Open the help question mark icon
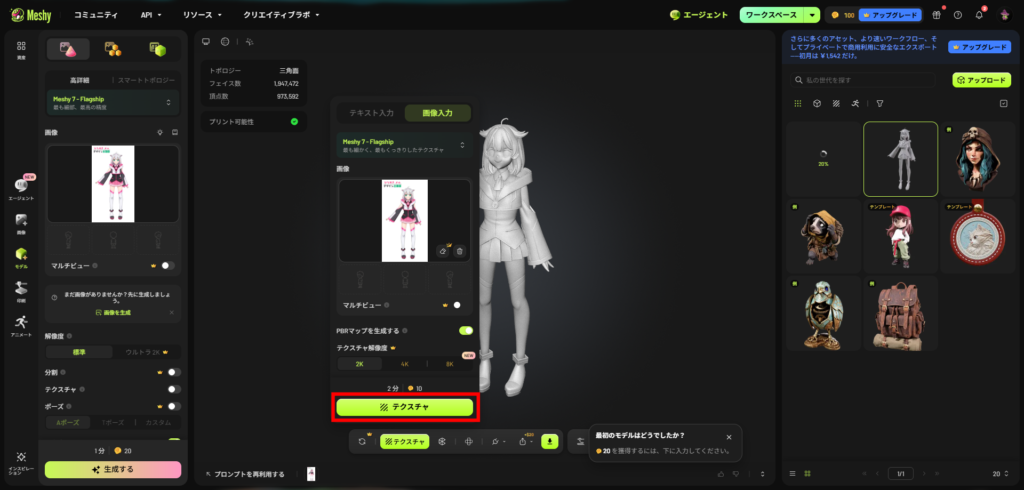Image resolution: width=1024 pixels, height=490 pixels. [957, 15]
